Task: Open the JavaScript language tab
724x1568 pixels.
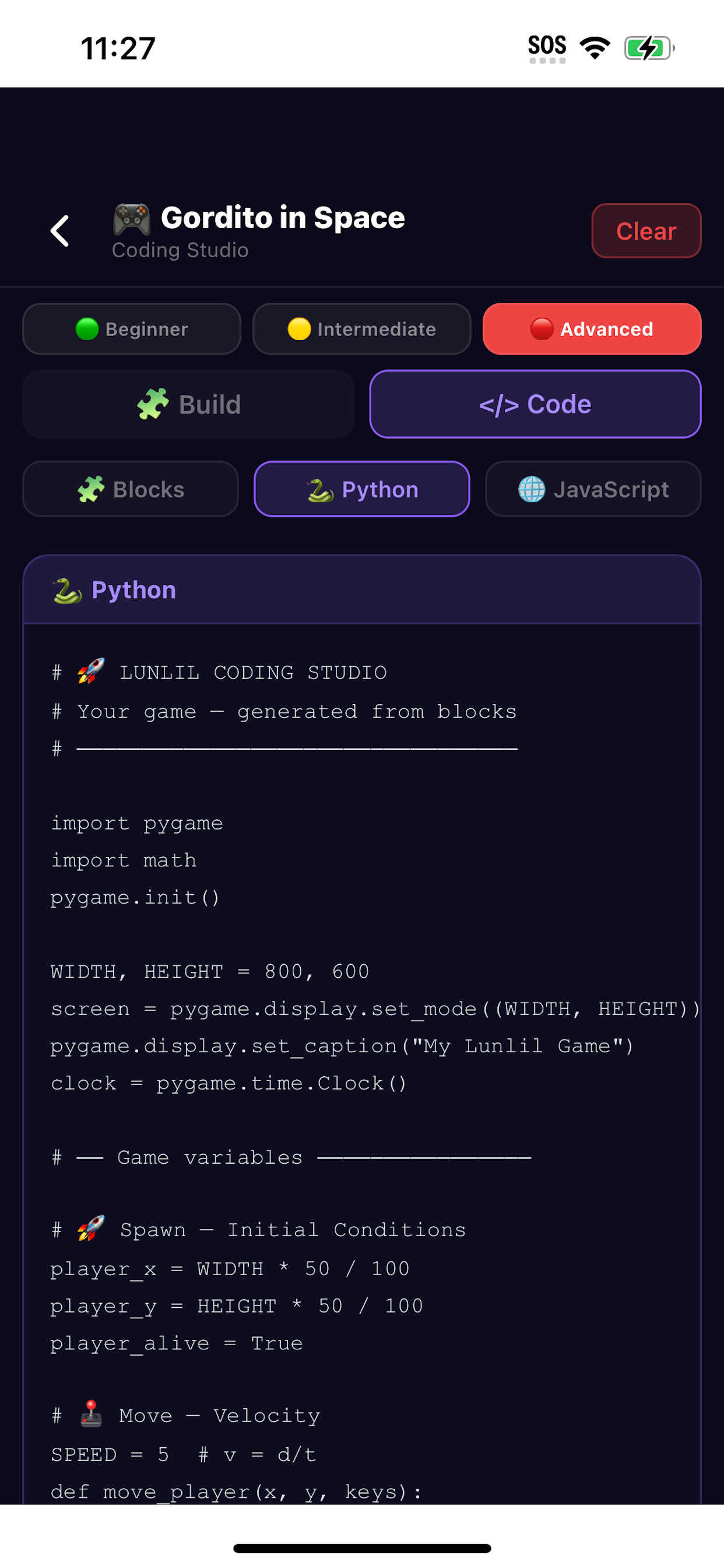Action: tap(593, 489)
